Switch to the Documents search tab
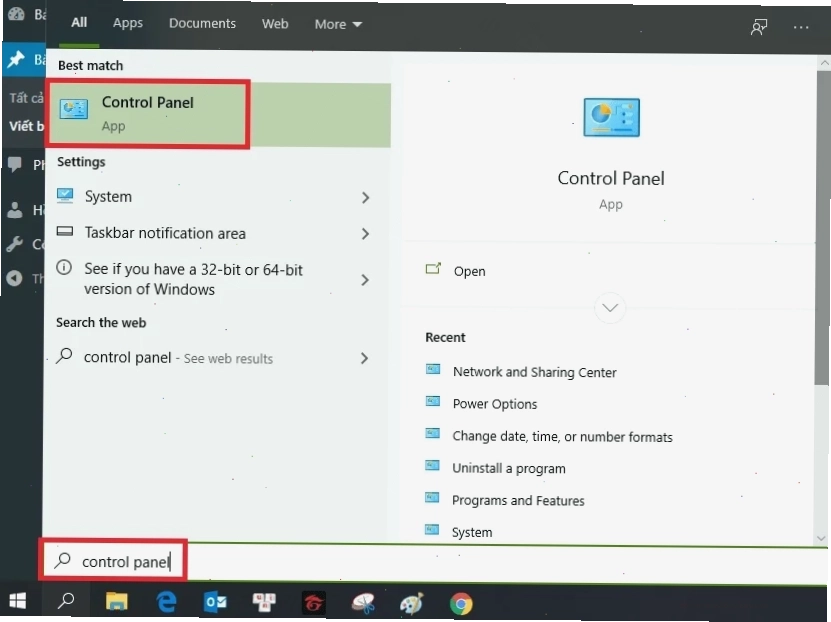This screenshot has width=831, height=622. 202,23
